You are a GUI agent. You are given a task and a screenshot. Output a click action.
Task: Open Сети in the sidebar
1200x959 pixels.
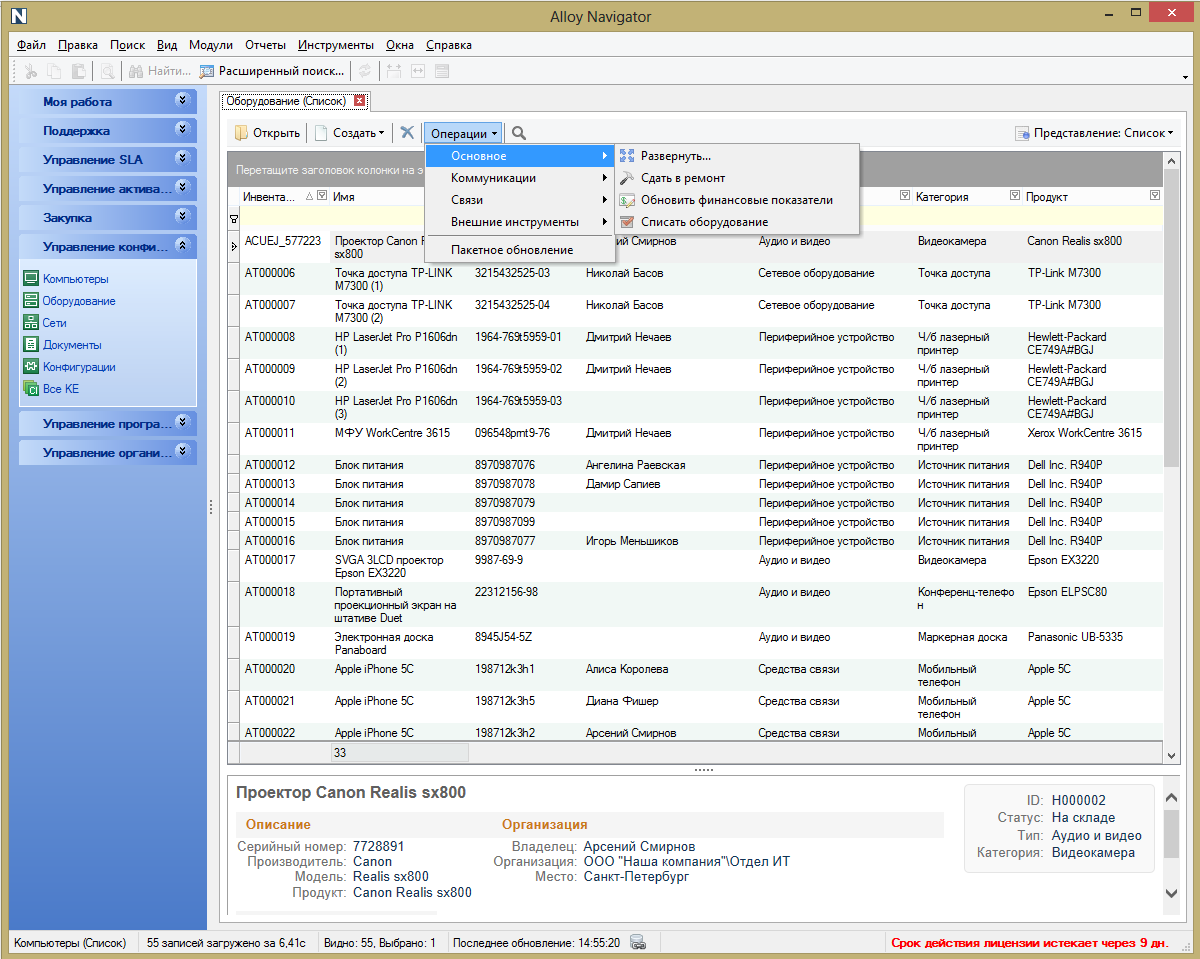45,323
